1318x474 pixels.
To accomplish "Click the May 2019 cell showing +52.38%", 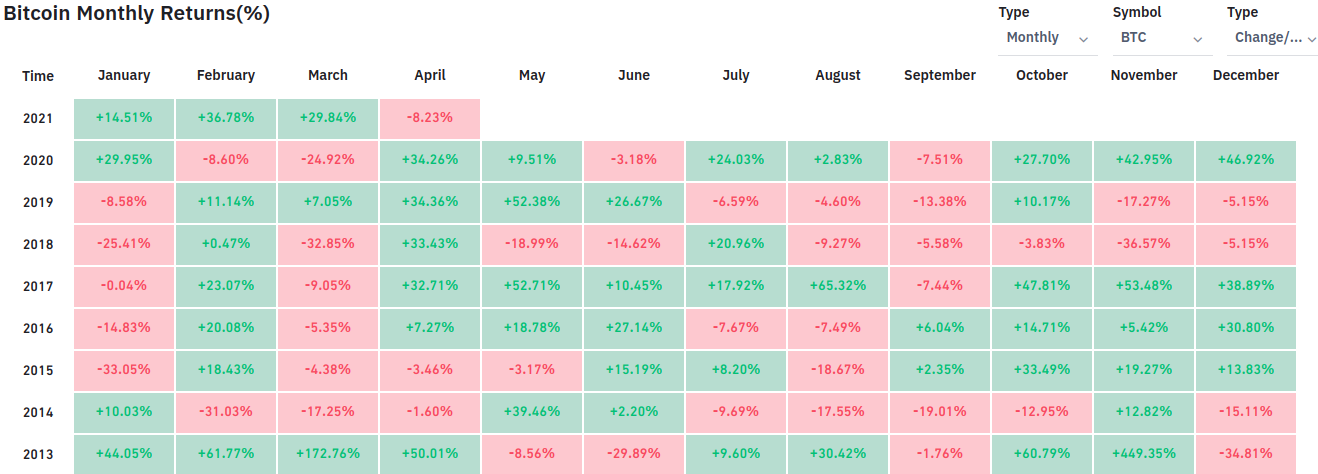I will (x=532, y=202).
